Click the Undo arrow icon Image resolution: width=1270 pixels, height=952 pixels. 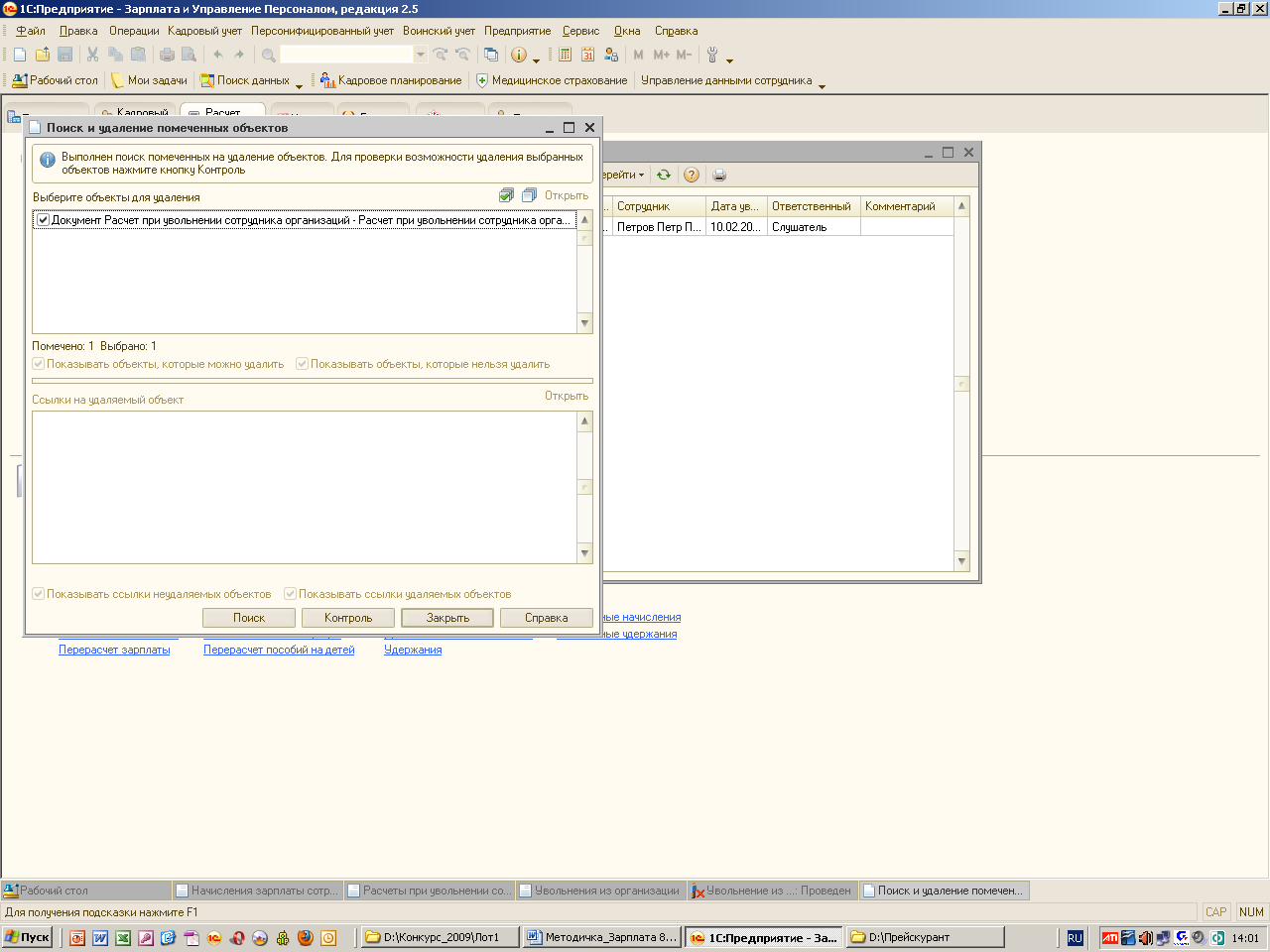point(217,55)
